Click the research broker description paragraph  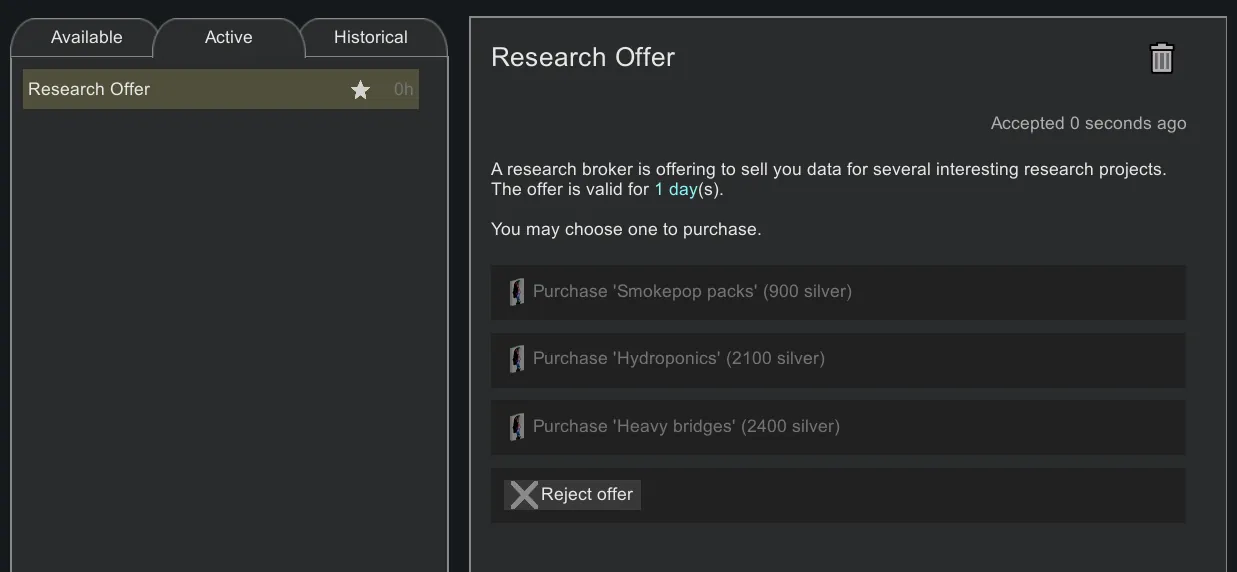coord(828,170)
